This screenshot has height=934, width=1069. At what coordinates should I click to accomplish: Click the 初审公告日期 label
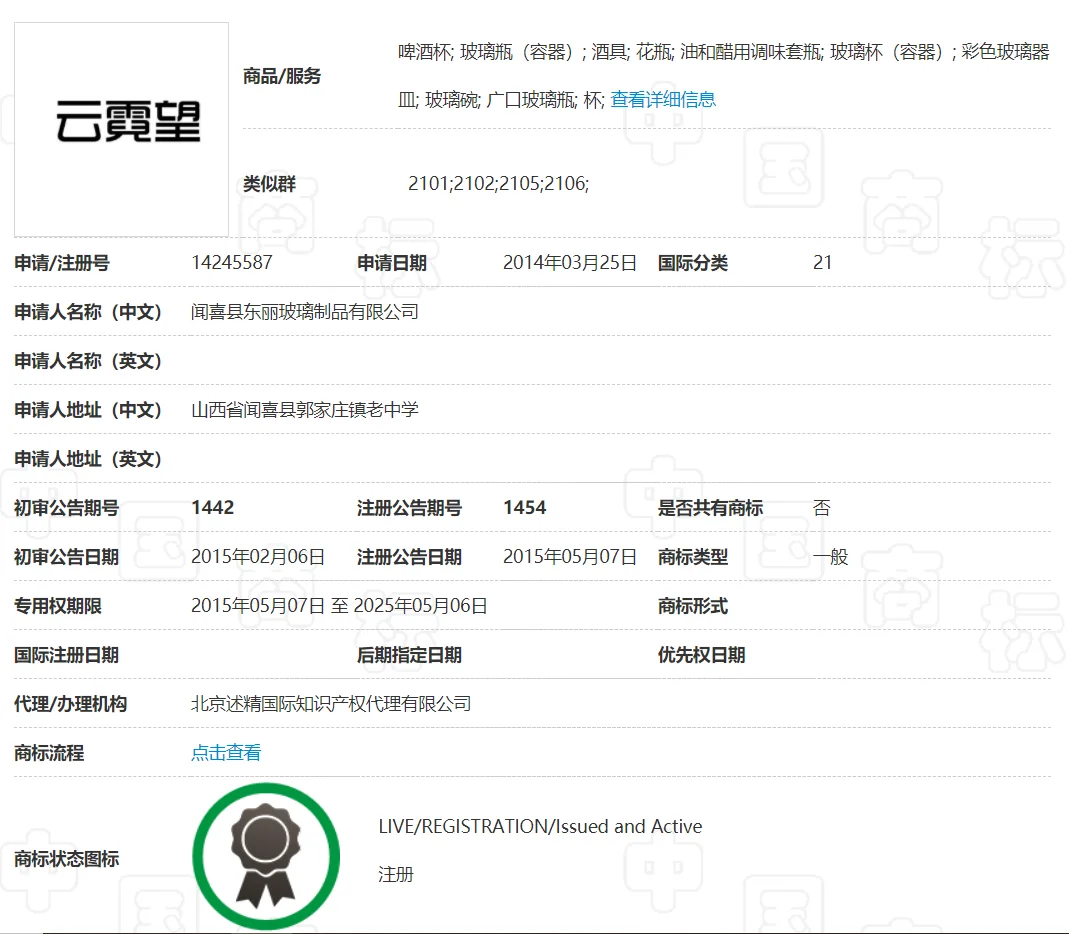coord(67,557)
